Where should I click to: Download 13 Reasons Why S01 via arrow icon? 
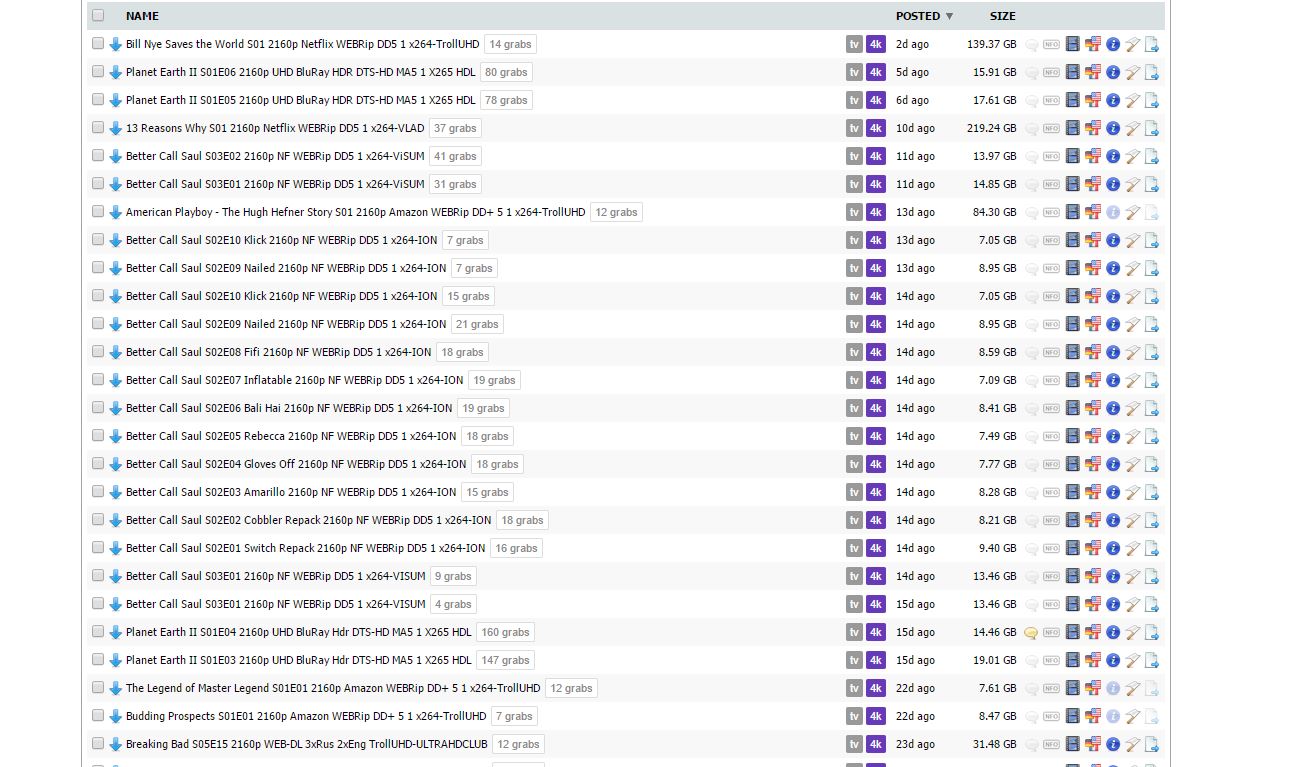115,128
